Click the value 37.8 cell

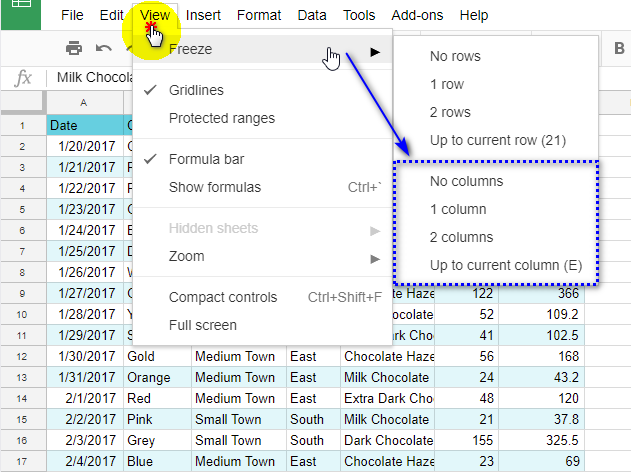click(541, 419)
